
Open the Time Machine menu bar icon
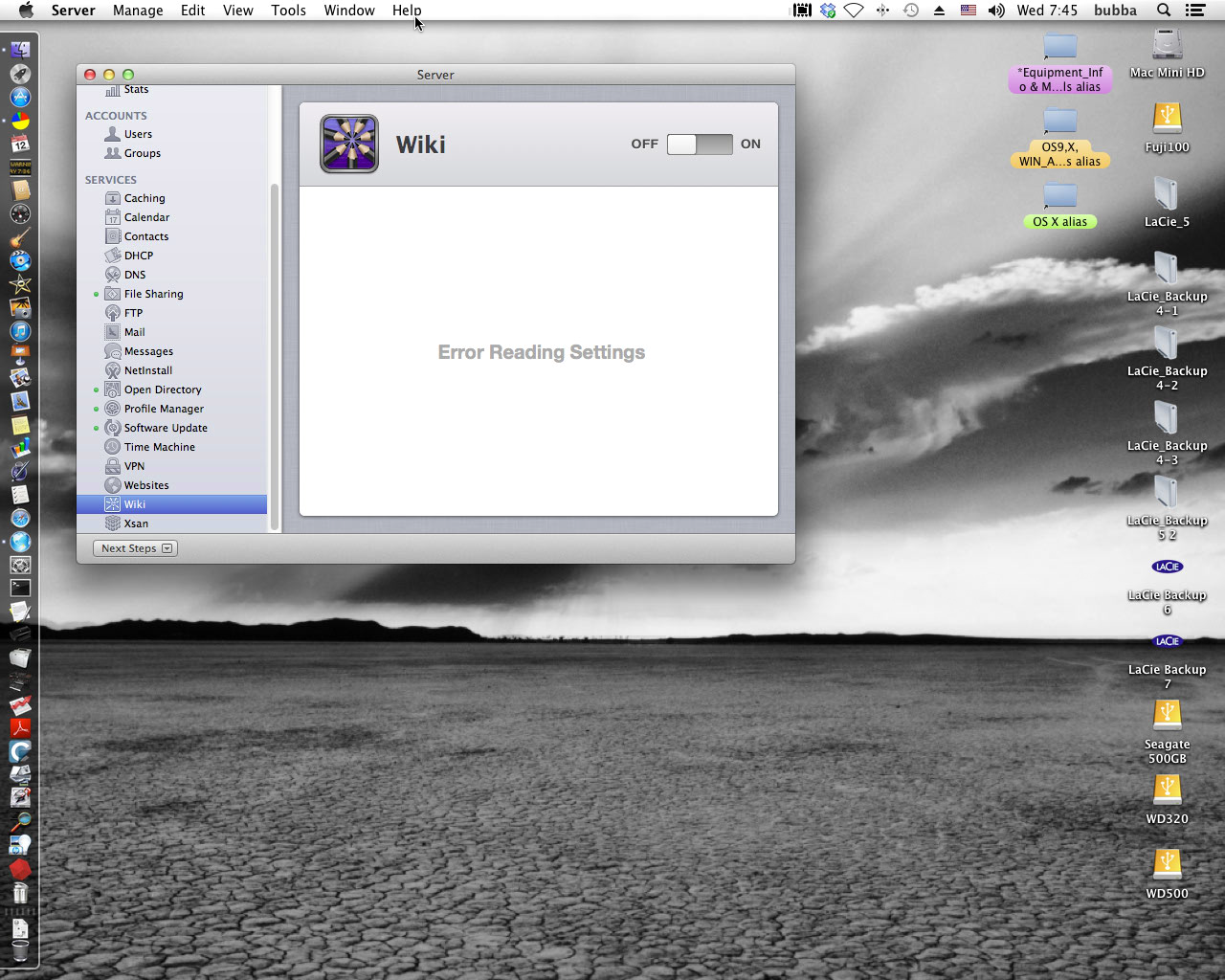(x=911, y=11)
